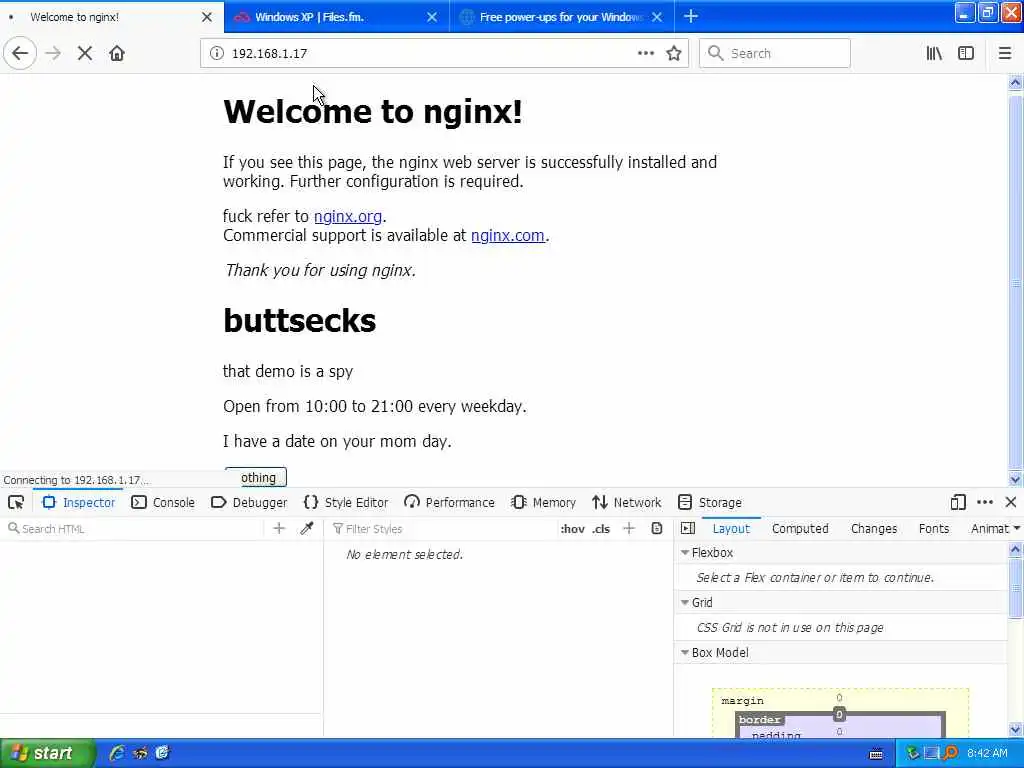Open the Library bookshelf icon
This screenshot has width=1024, height=768.
click(934, 54)
